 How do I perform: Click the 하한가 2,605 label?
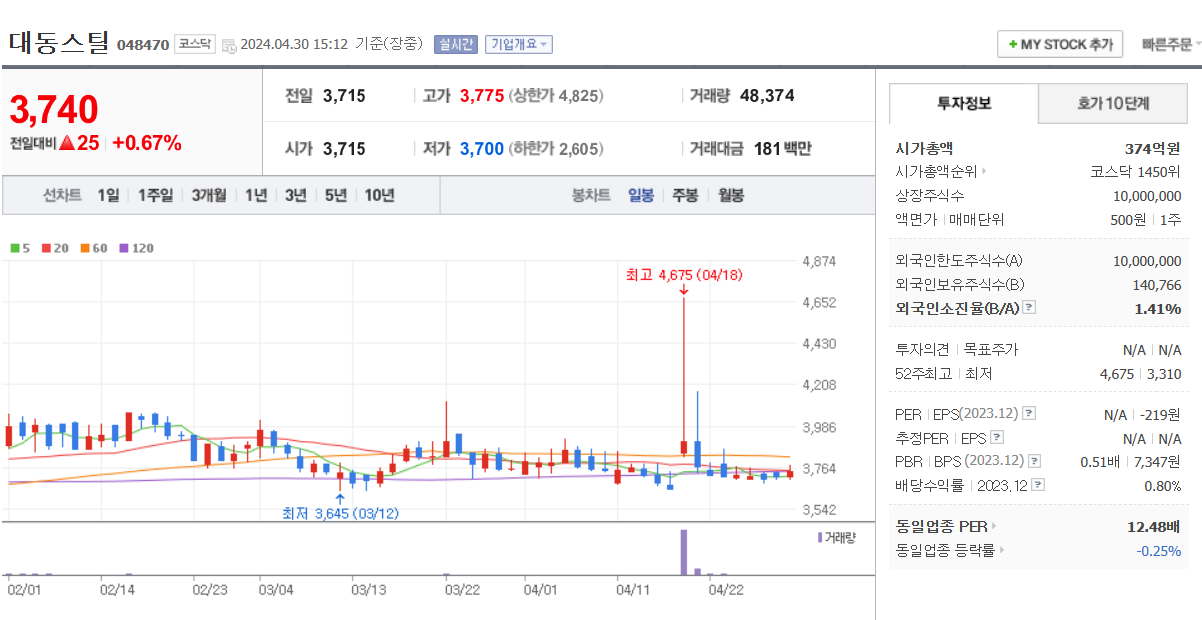coord(557,149)
